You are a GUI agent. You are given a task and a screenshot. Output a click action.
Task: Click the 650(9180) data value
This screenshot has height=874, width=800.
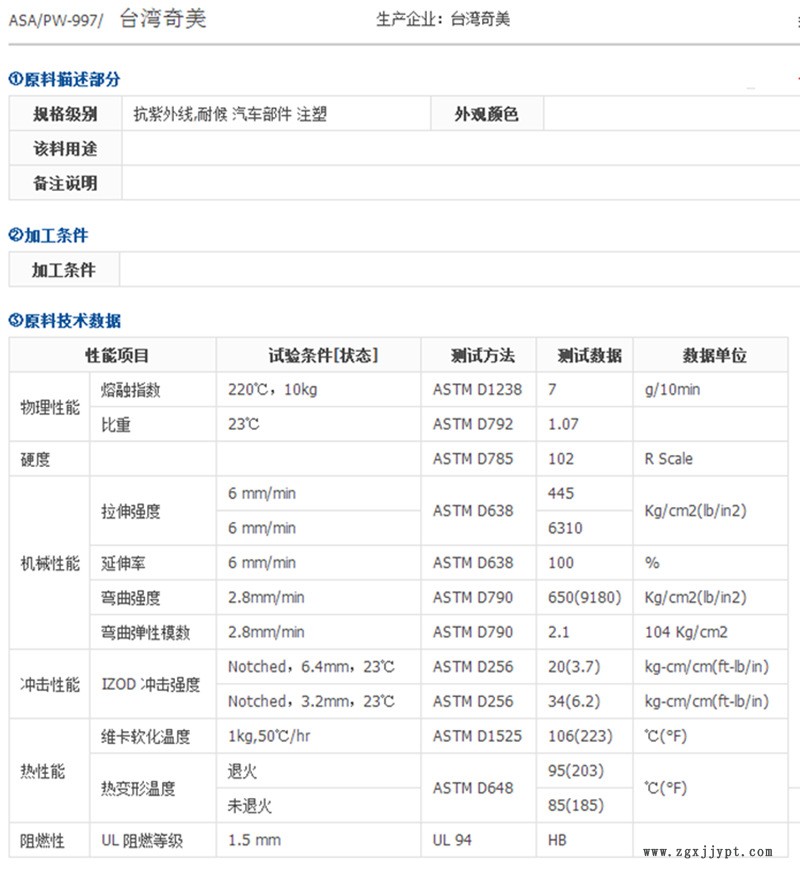click(584, 597)
